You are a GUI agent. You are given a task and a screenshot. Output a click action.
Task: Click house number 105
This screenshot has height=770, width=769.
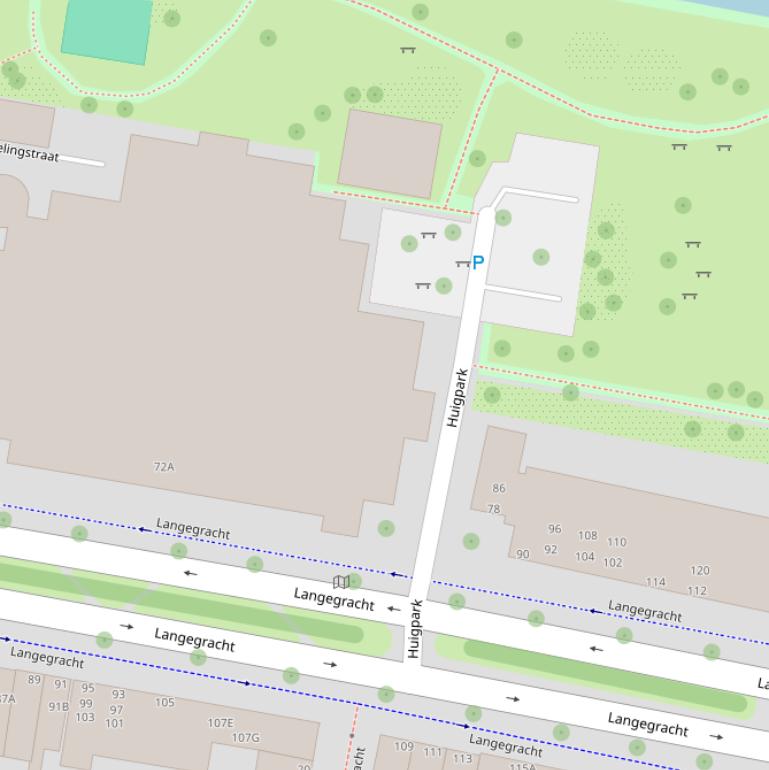click(165, 702)
